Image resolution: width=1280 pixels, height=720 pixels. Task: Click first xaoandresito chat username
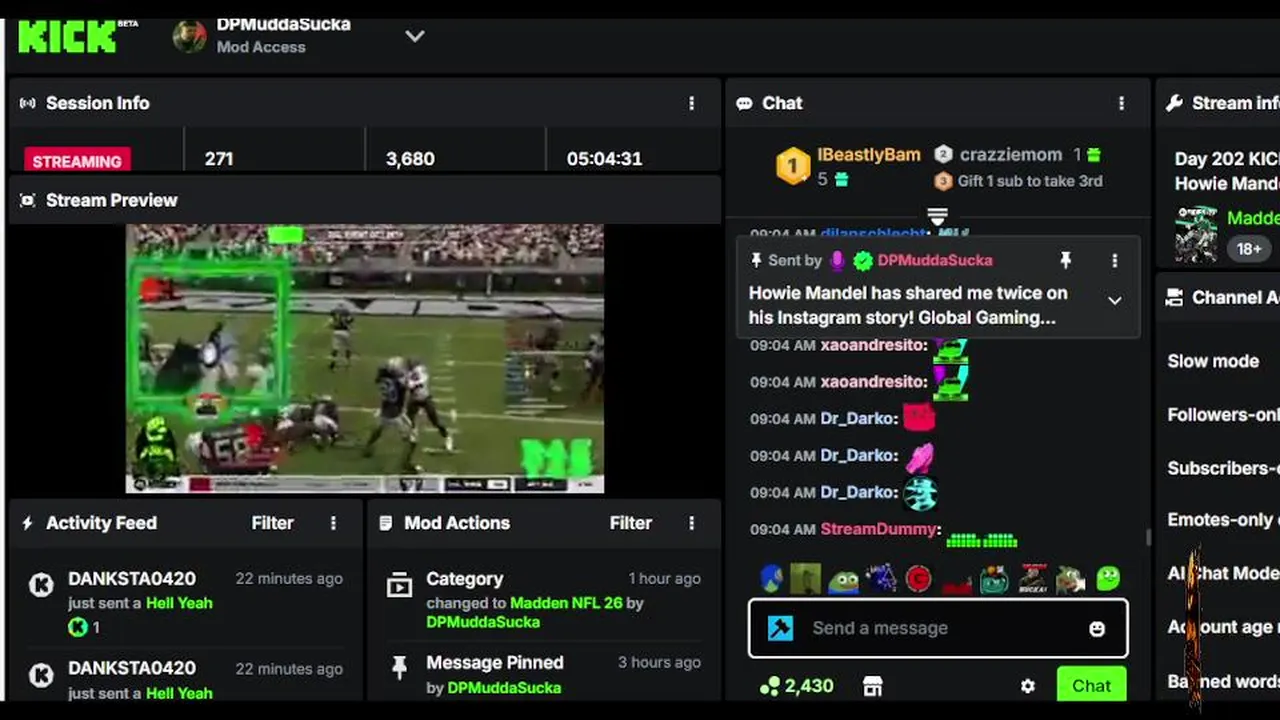click(x=873, y=345)
